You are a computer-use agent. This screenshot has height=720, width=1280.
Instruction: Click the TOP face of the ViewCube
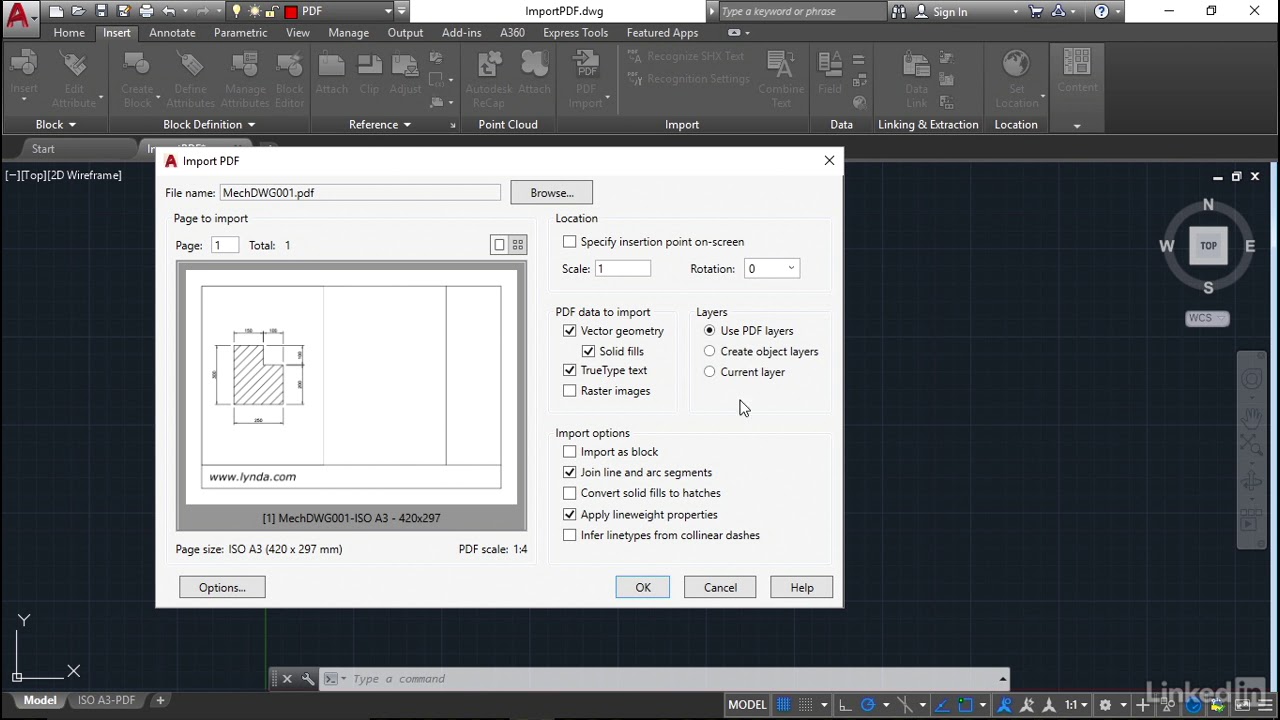coord(1208,246)
